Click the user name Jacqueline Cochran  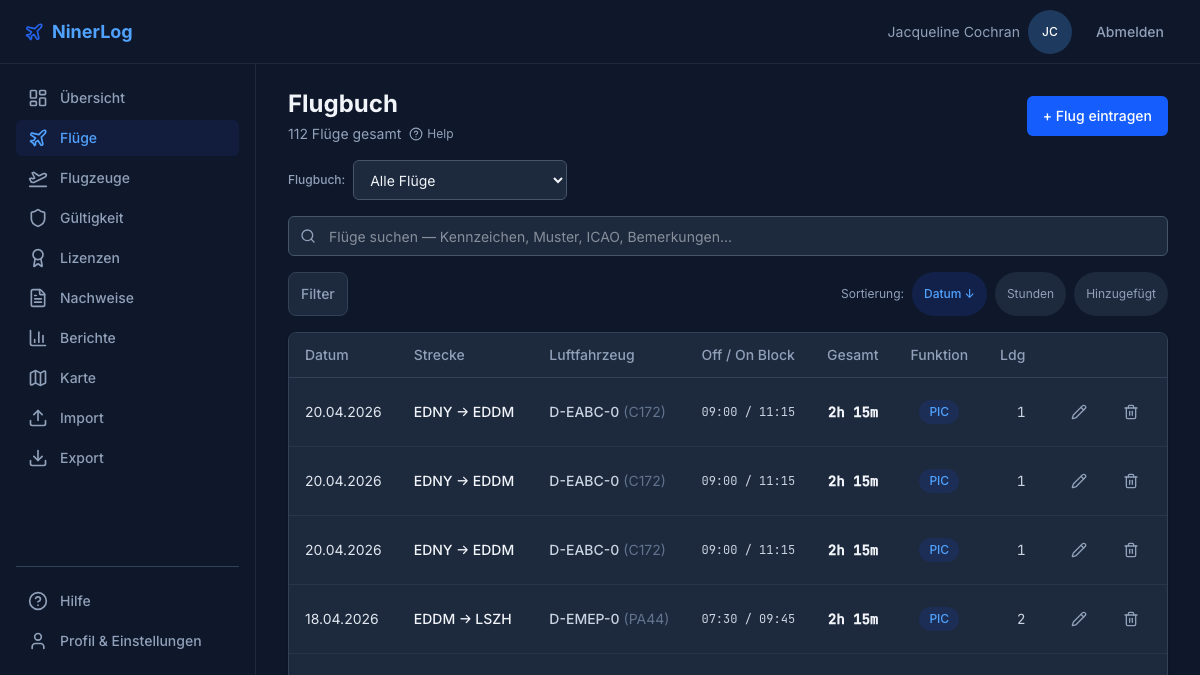(954, 32)
